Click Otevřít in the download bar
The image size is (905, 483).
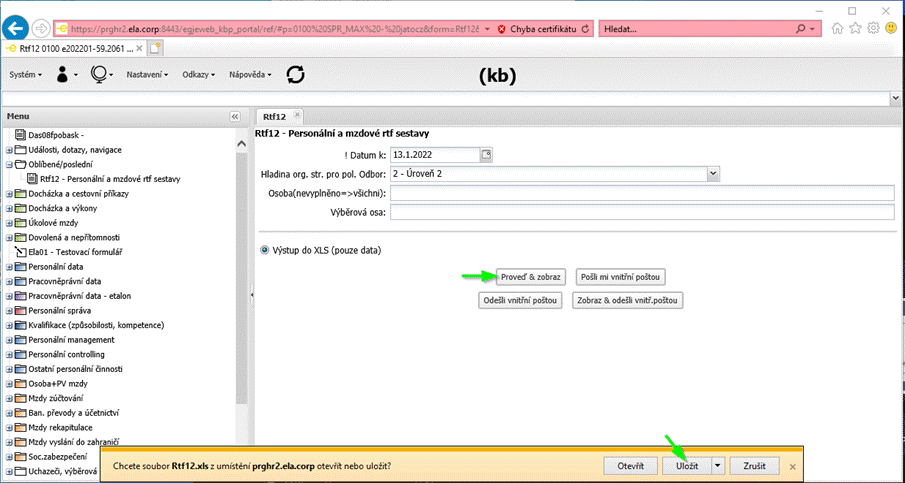[629, 466]
